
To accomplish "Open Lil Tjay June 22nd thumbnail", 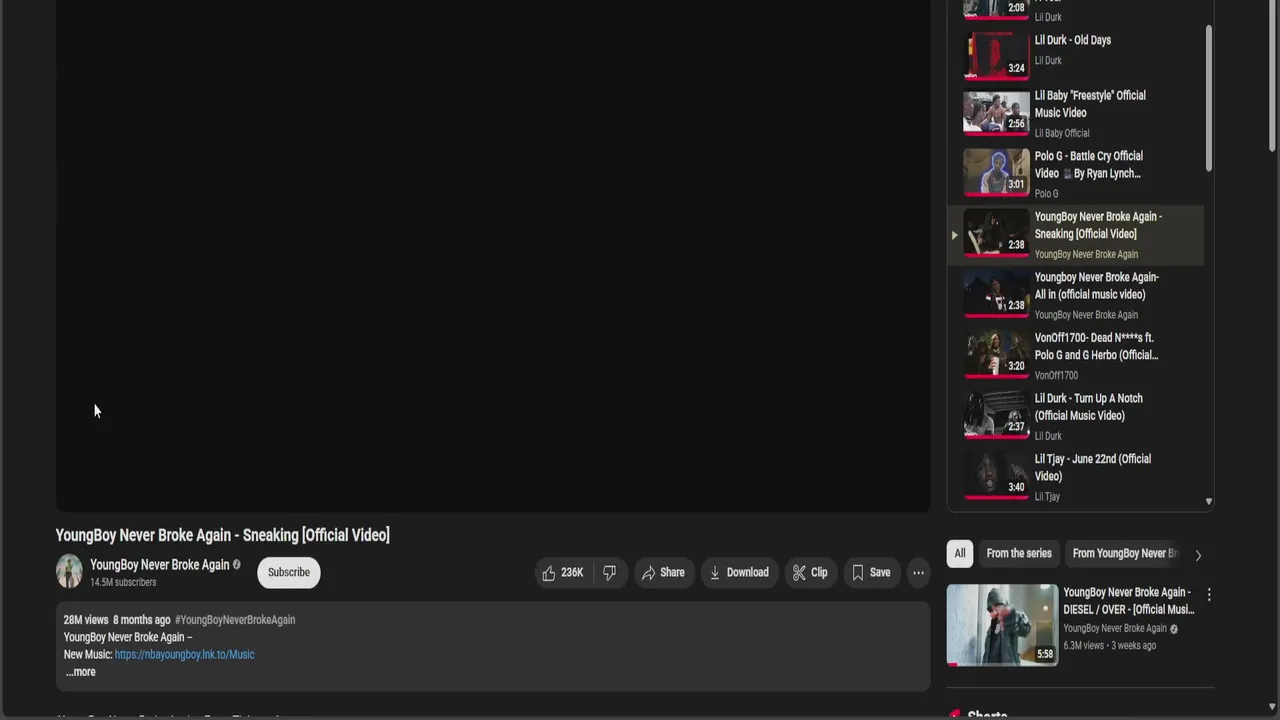I will point(996,476).
